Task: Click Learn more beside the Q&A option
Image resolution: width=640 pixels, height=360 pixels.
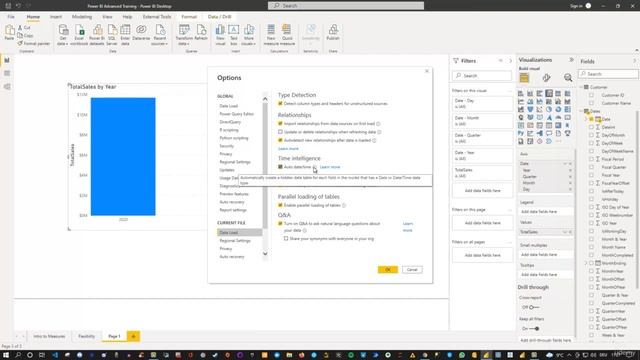Action: tap(408, 227)
